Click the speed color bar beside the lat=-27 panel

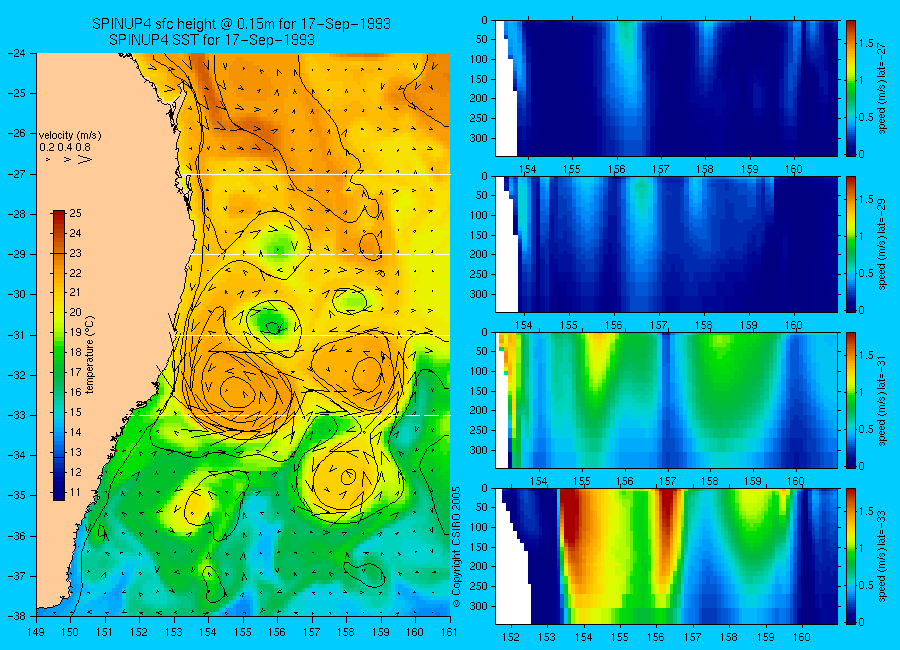pyautogui.click(x=850, y=88)
